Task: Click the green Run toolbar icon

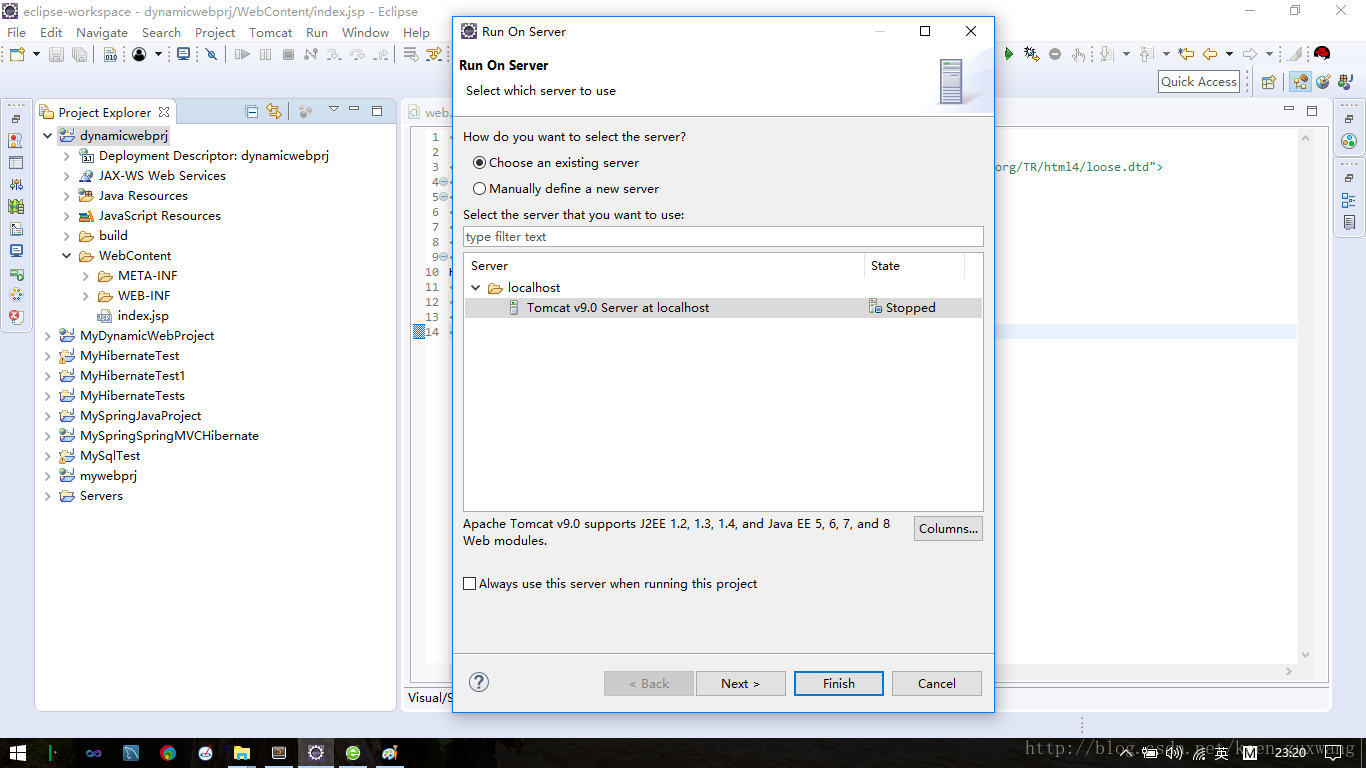Action: [x=1009, y=54]
